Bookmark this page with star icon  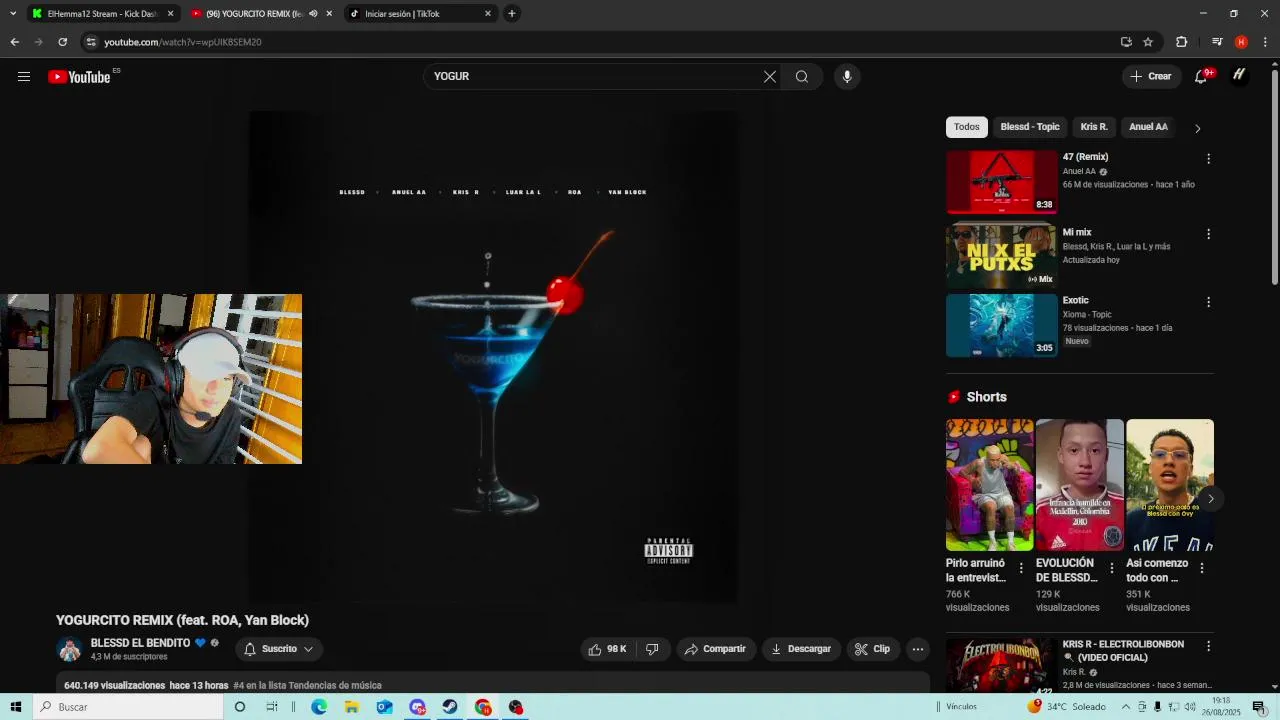tap(1148, 42)
